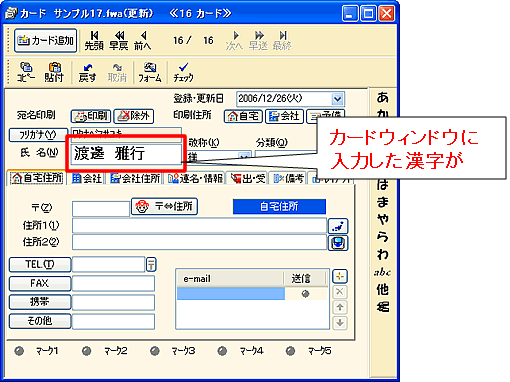Rewind cards with 早戻 icon
This screenshot has height=382, width=510.
119,41
